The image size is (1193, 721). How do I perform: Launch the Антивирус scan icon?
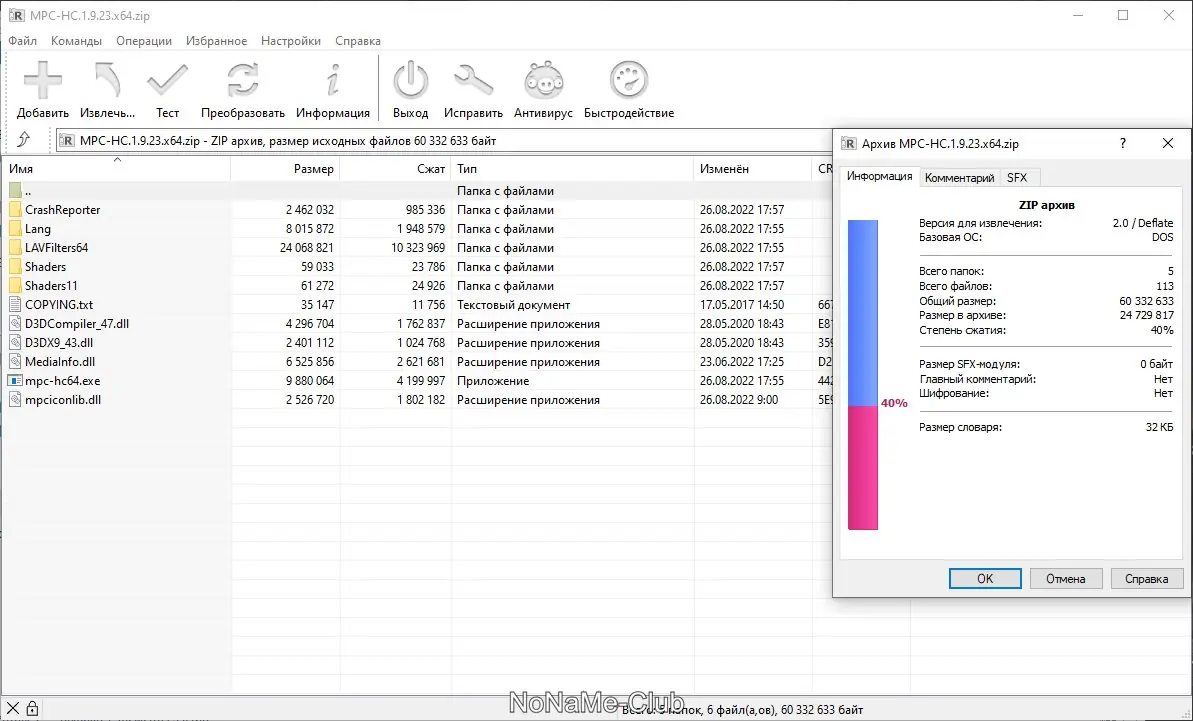click(543, 81)
